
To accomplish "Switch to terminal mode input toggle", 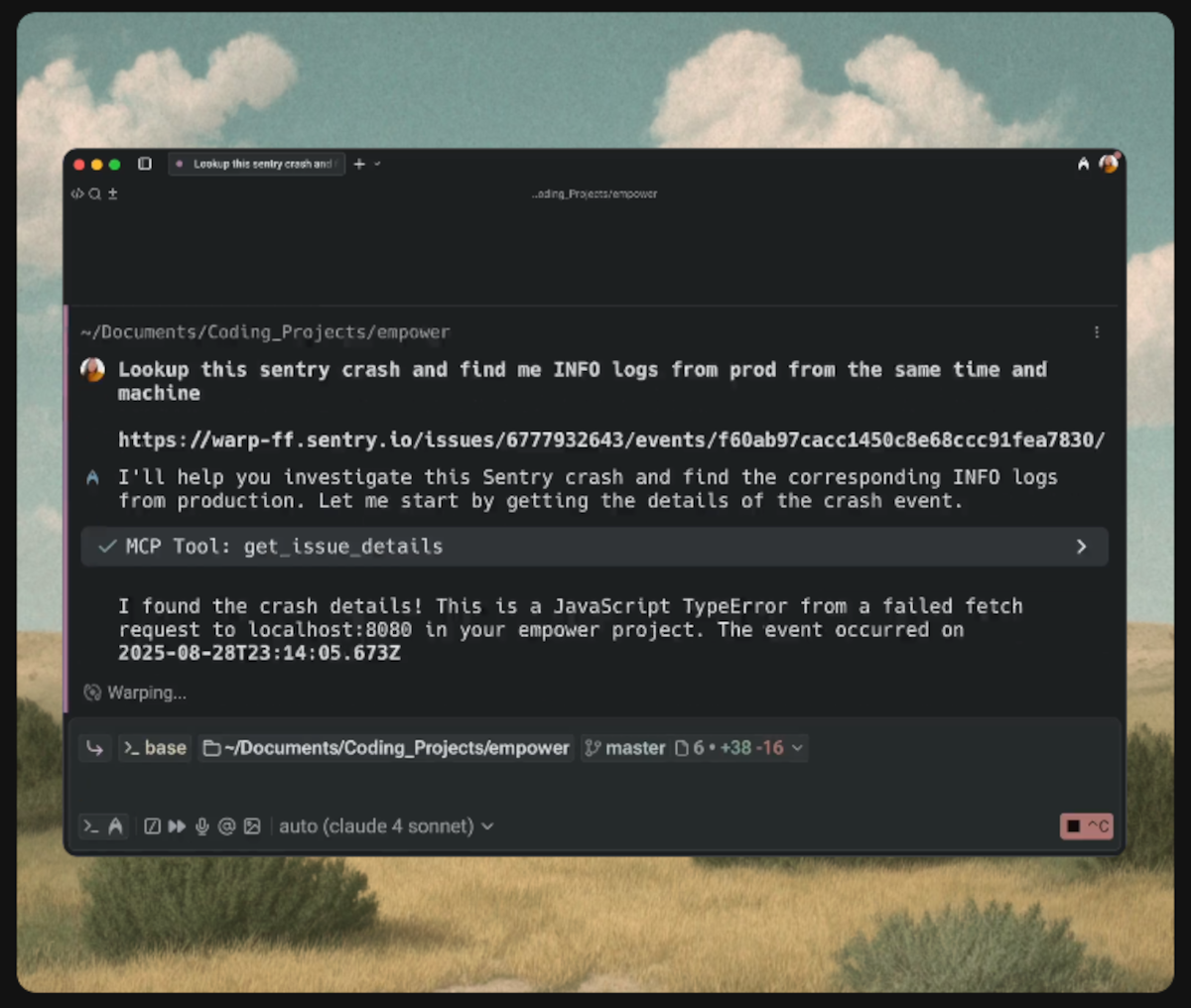I will coord(91,825).
